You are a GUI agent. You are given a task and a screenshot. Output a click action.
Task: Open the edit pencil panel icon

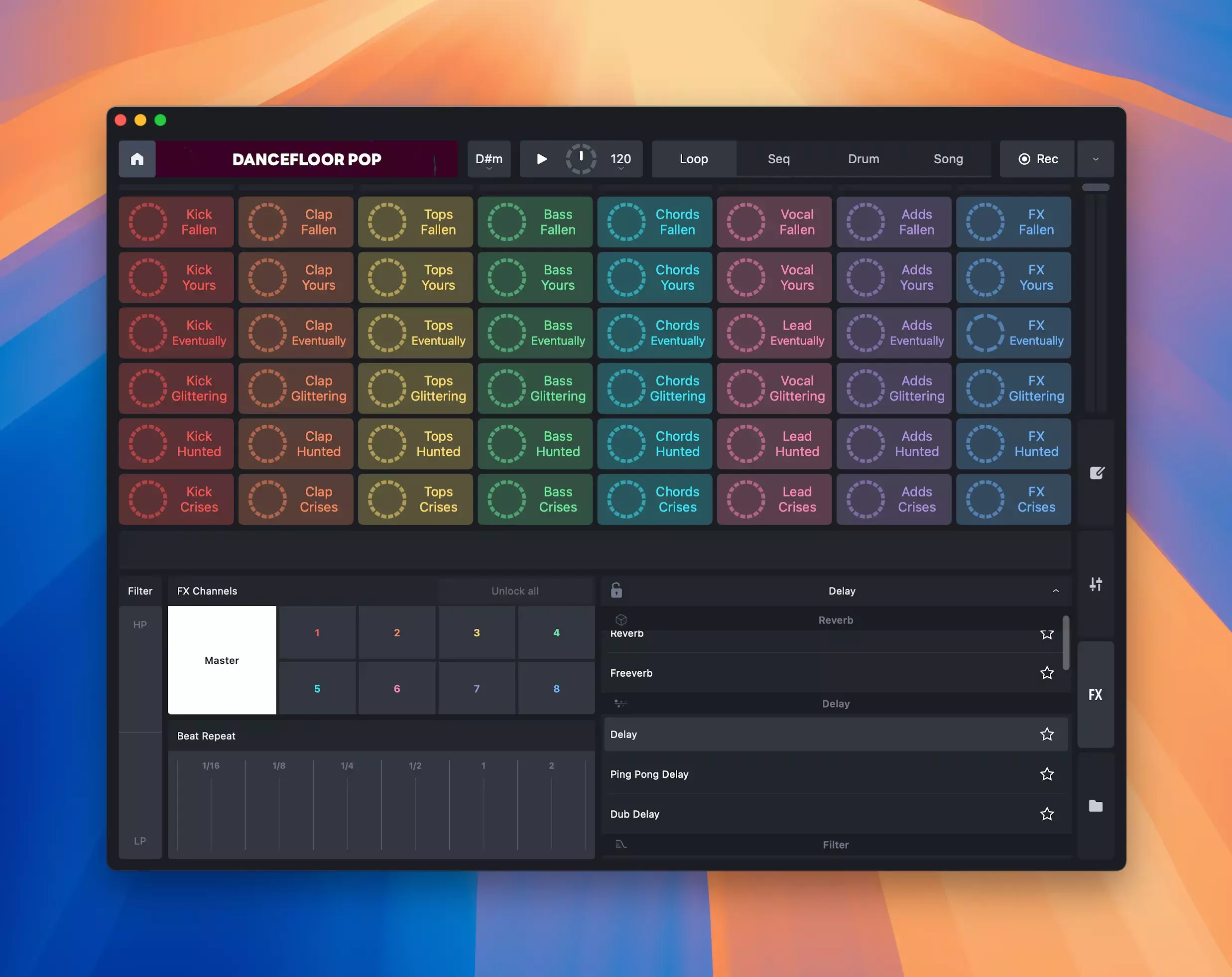click(1096, 473)
